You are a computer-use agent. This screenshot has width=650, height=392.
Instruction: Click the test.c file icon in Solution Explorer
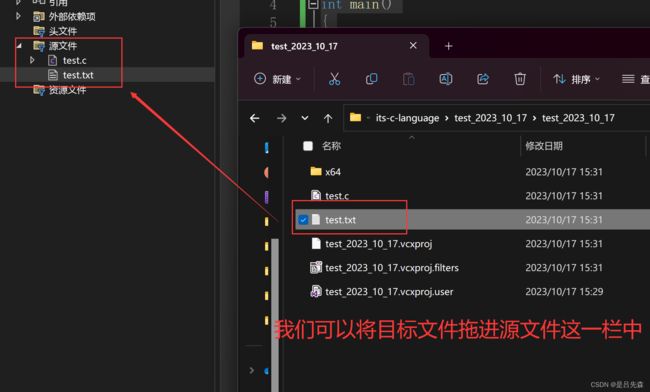pos(53,60)
